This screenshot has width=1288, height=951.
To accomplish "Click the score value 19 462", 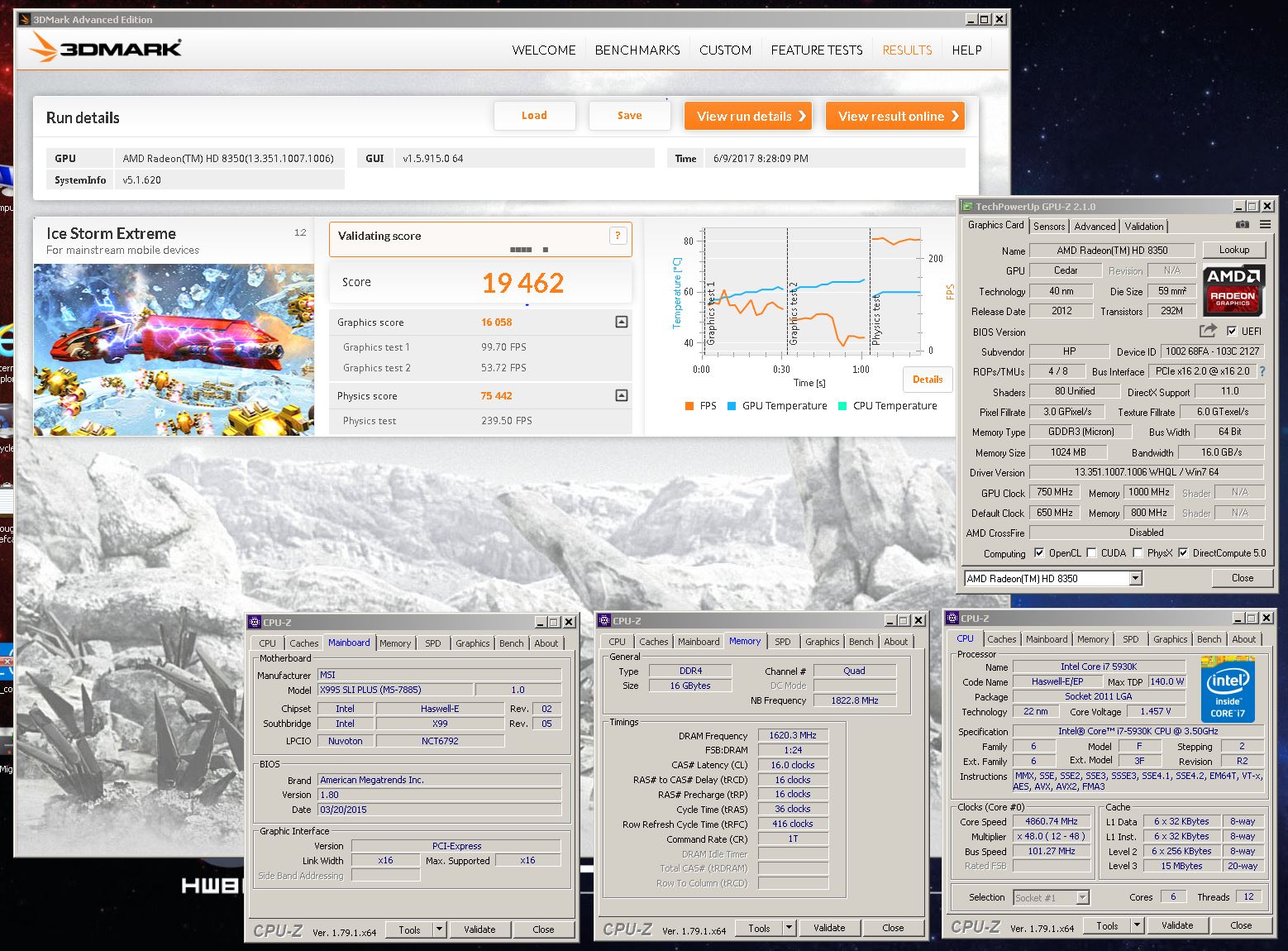I will coord(522,283).
